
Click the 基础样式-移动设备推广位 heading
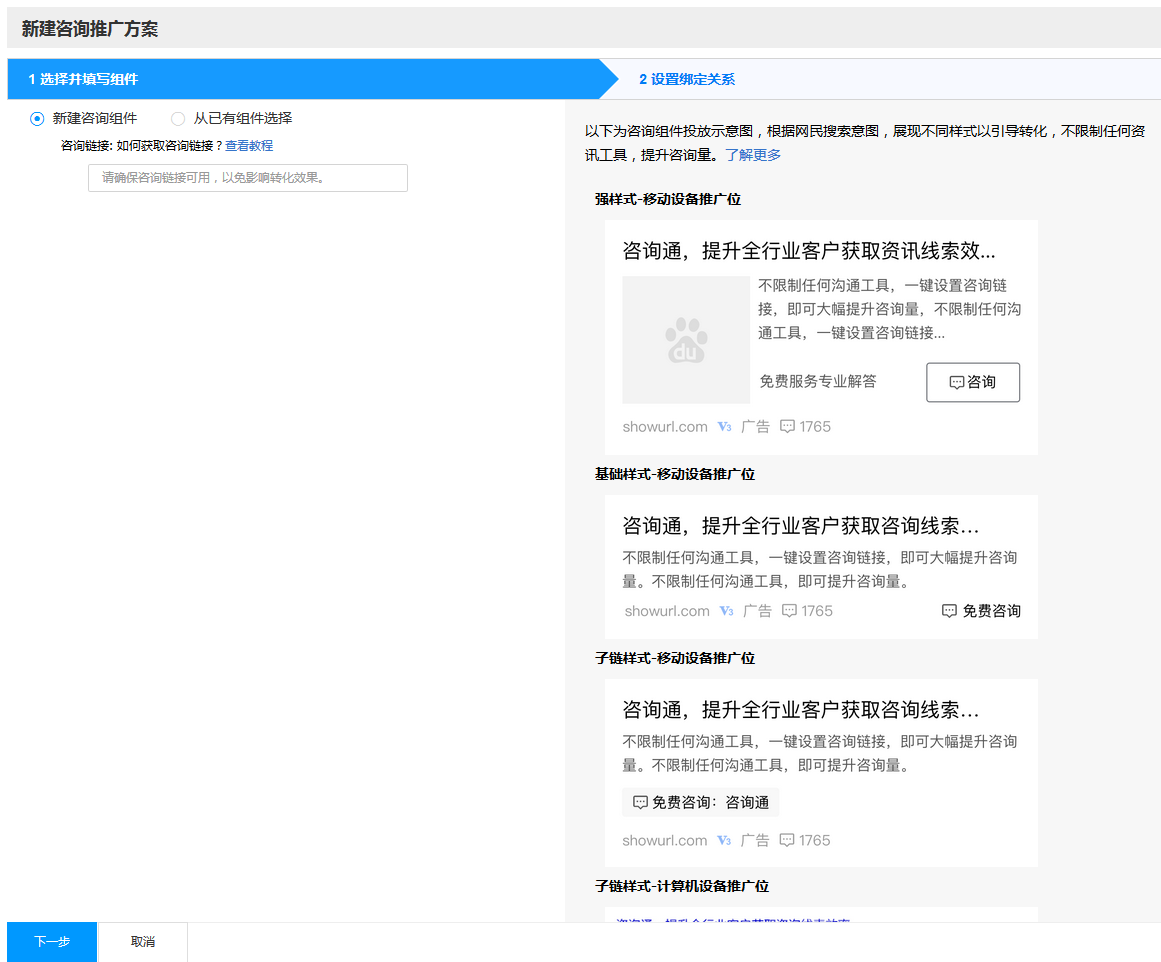coord(675,474)
